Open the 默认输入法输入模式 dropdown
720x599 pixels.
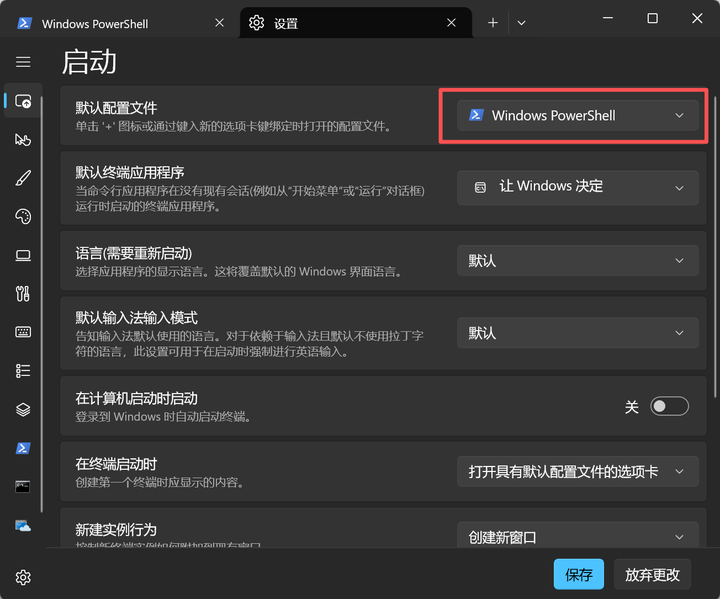(578, 333)
